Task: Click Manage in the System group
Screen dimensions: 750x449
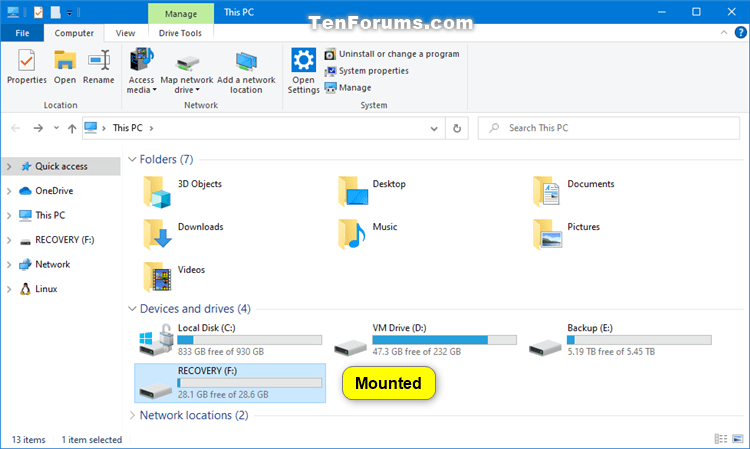Action: point(348,88)
